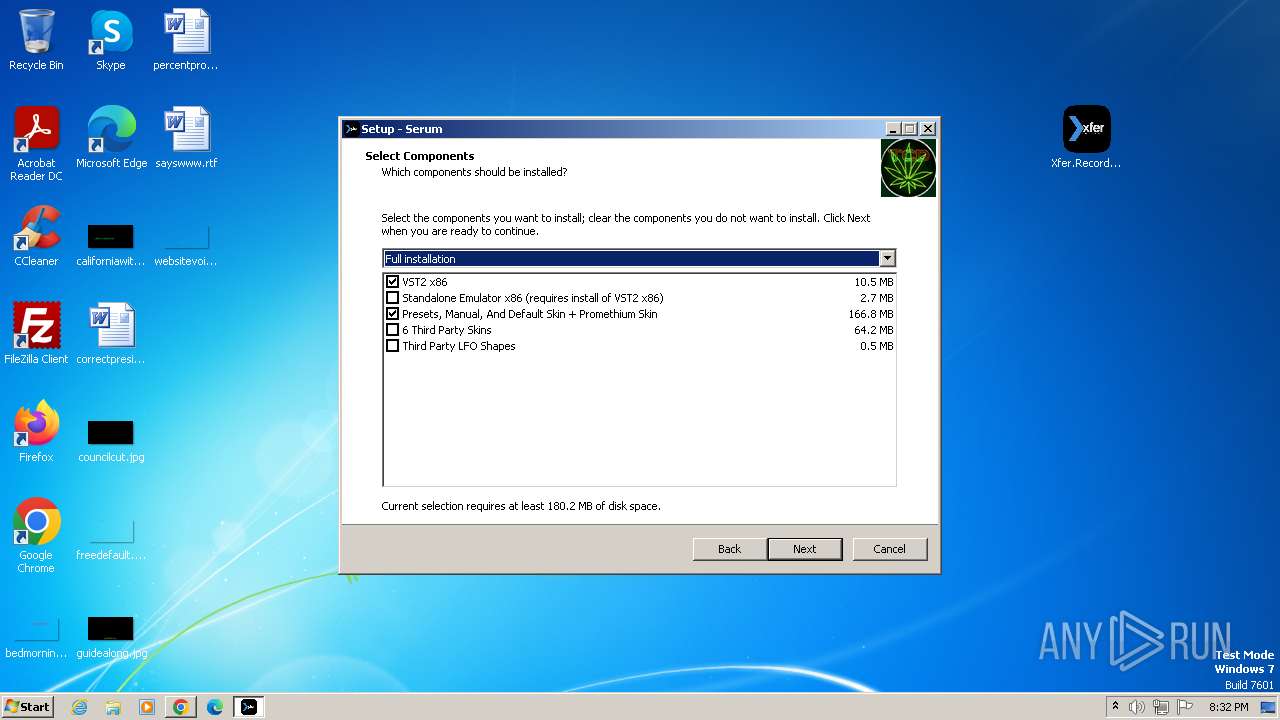
Task: Click the Action Center flag tray icon
Action: 1185,707
